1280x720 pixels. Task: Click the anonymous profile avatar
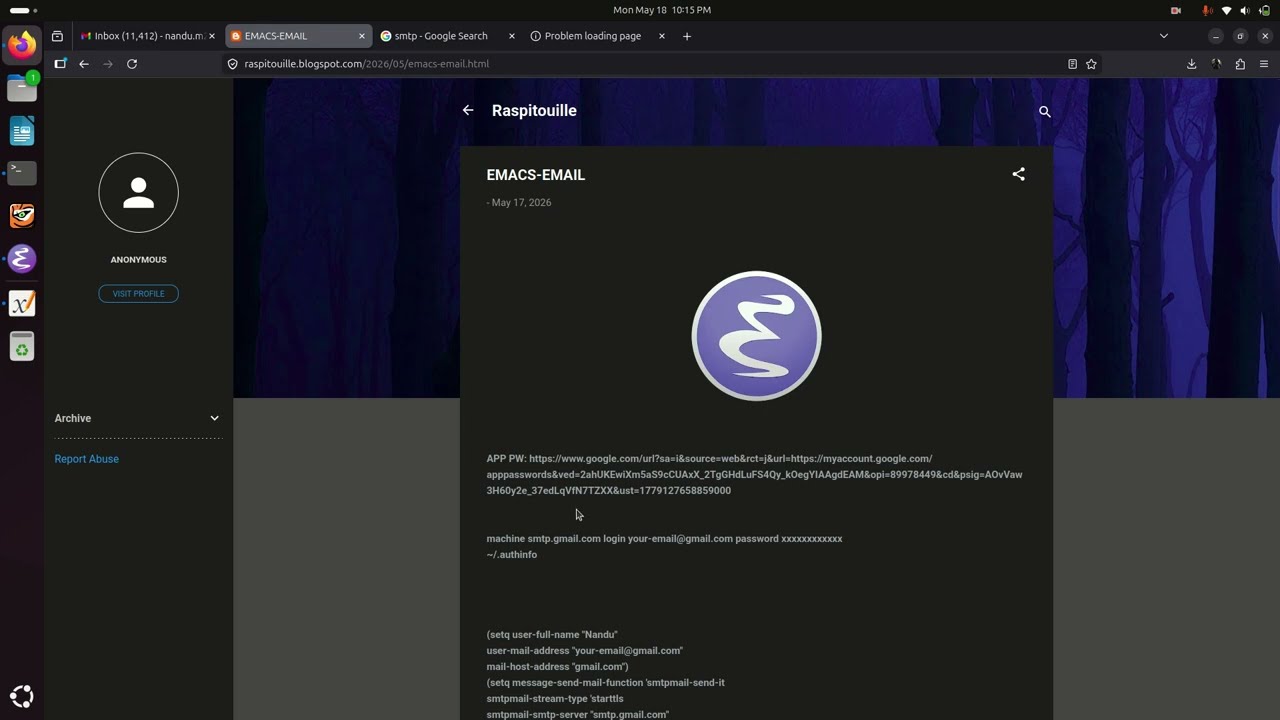(x=138, y=193)
